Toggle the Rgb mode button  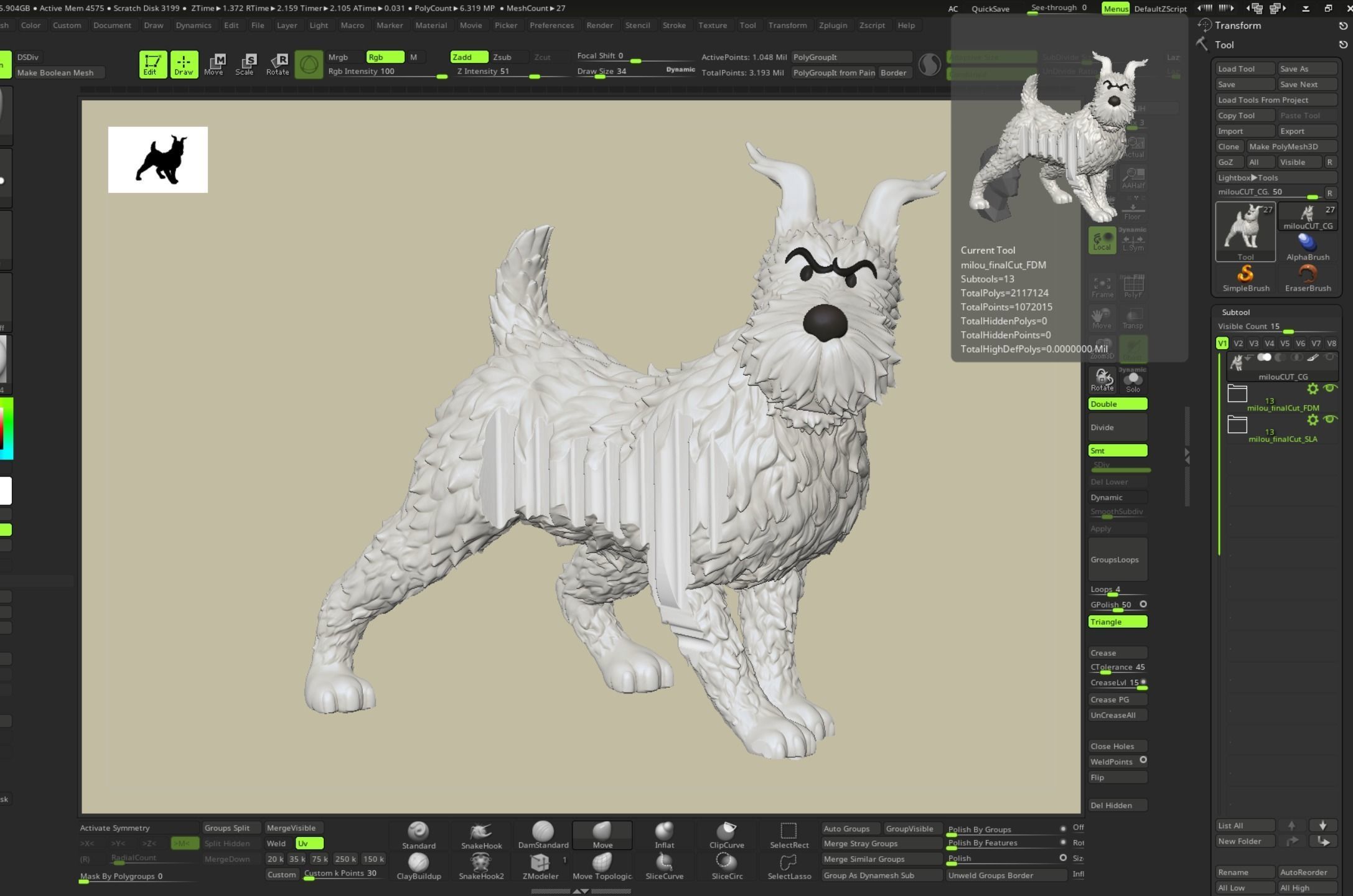pos(385,57)
